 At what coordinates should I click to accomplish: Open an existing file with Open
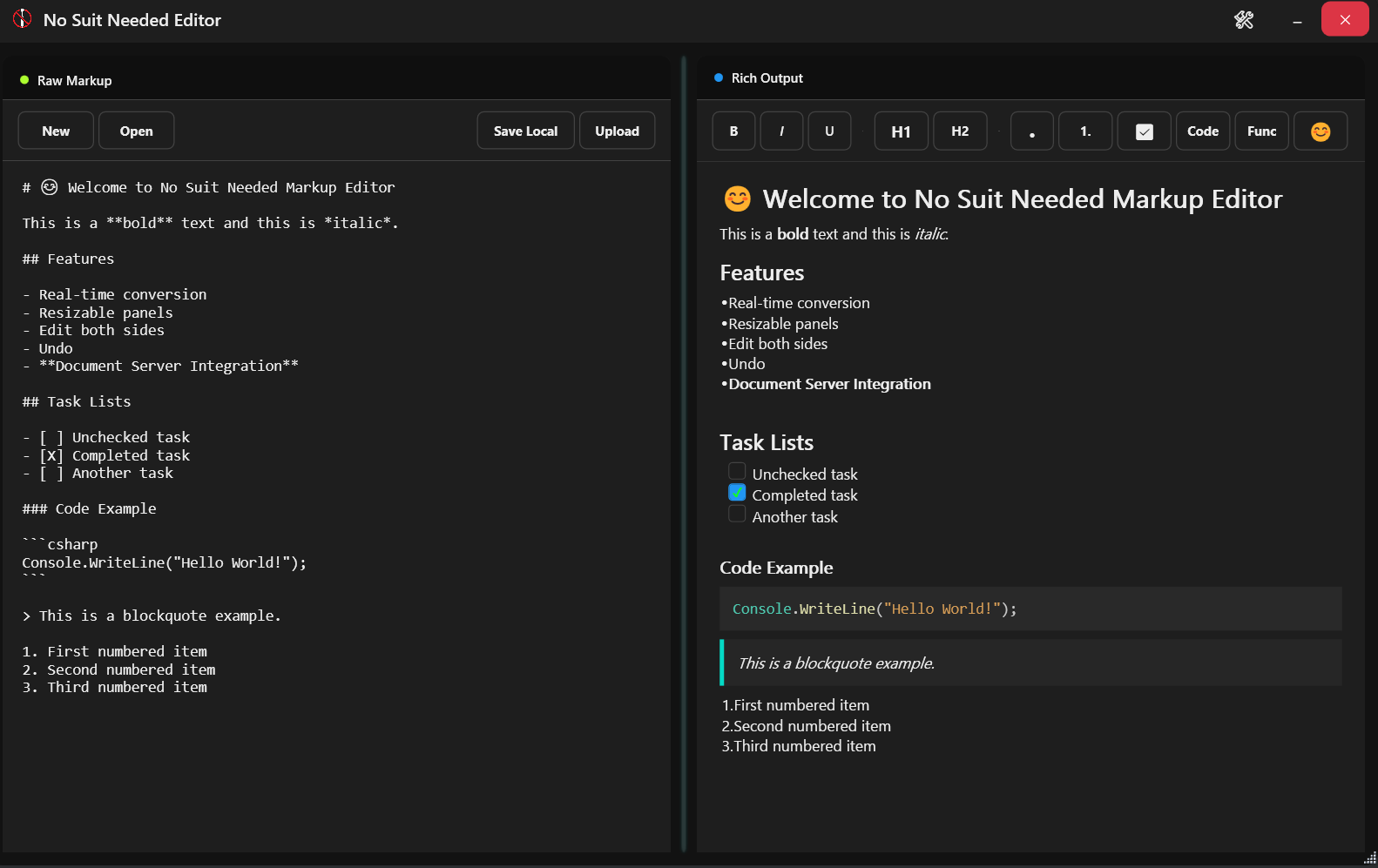[x=136, y=131]
